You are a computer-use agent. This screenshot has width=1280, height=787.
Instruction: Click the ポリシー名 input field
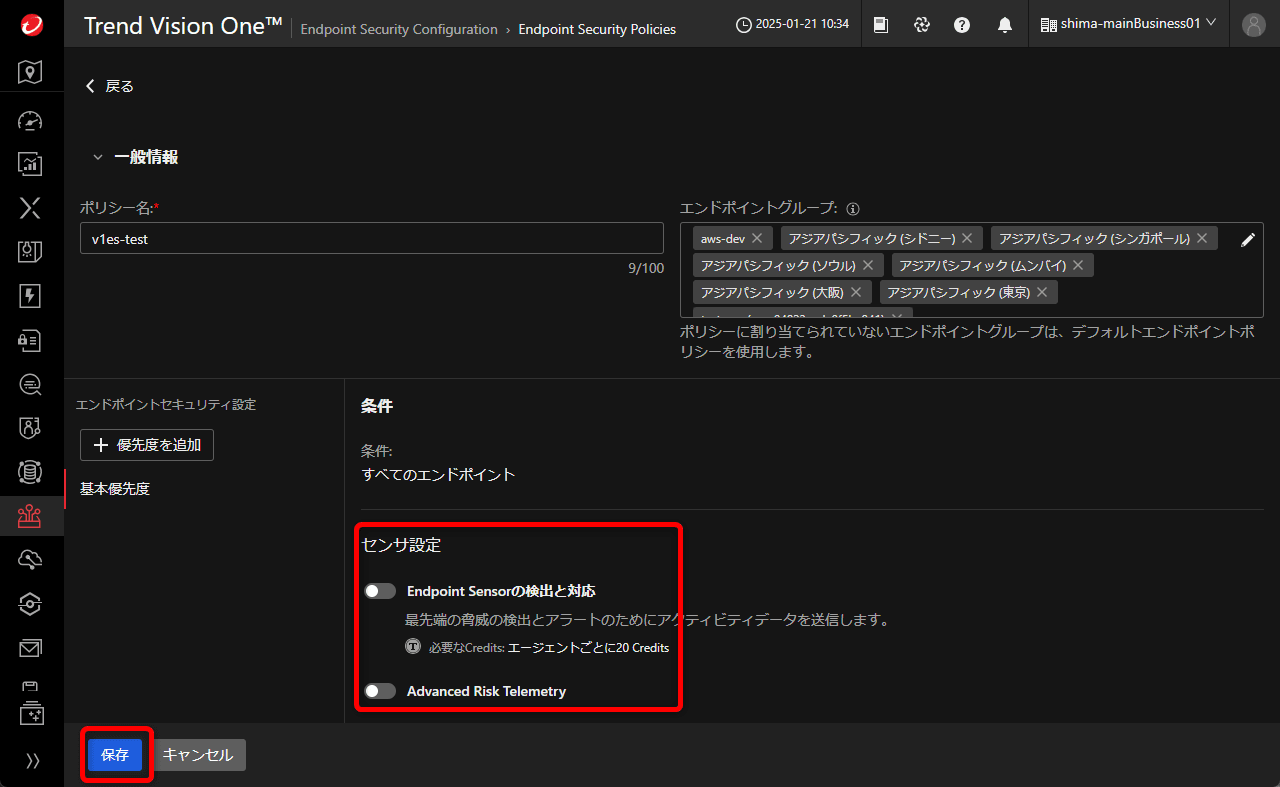(x=372, y=238)
